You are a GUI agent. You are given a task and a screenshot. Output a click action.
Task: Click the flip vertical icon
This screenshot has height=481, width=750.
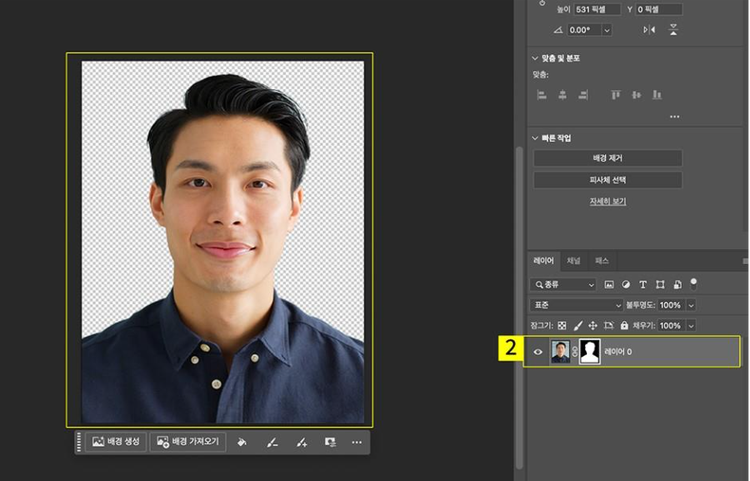pos(674,30)
